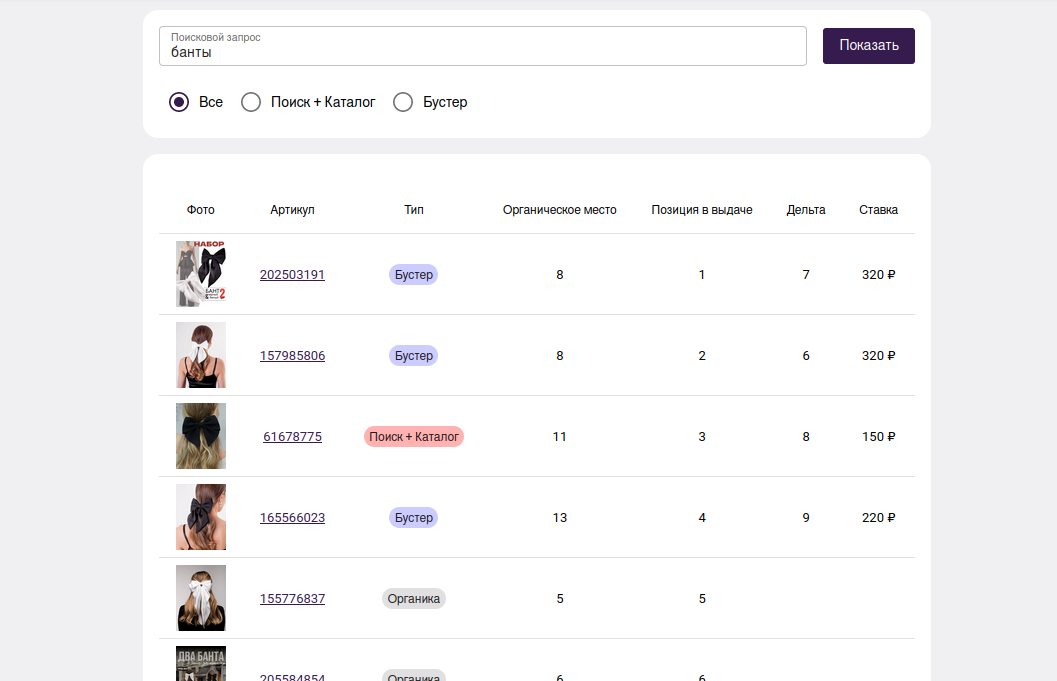The image size is (1057, 681).
Task: Click the bow set product photo in first row
Action: (201, 274)
